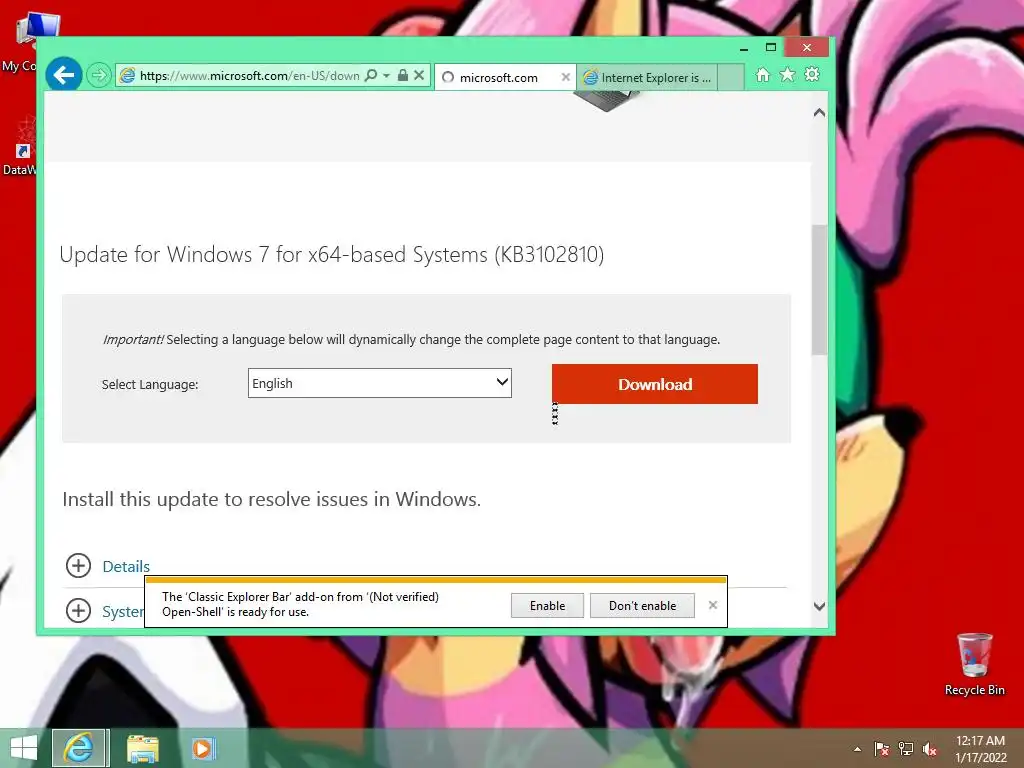1024x768 pixels.
Task: Show hidden tray icons arrow
Action: (x=857, y=749)
